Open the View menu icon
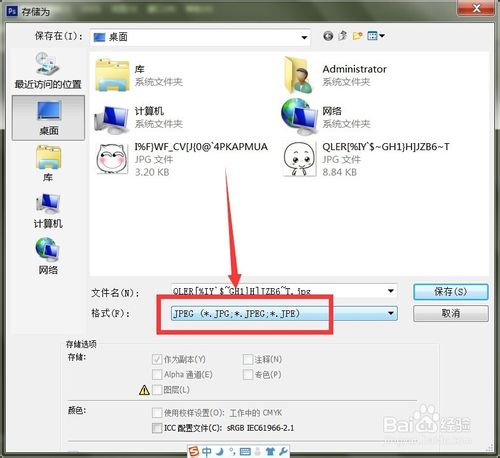 coord(376,36)
